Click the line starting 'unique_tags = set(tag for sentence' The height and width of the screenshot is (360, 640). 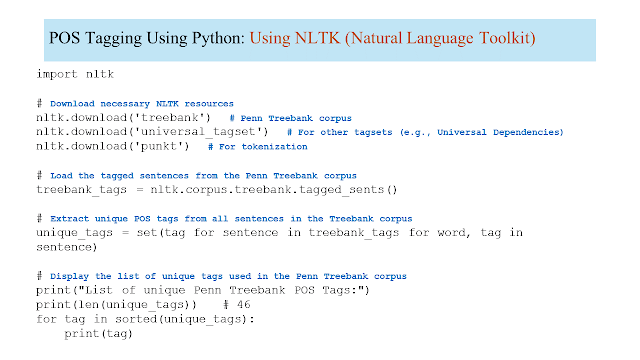tap(279, 233)
